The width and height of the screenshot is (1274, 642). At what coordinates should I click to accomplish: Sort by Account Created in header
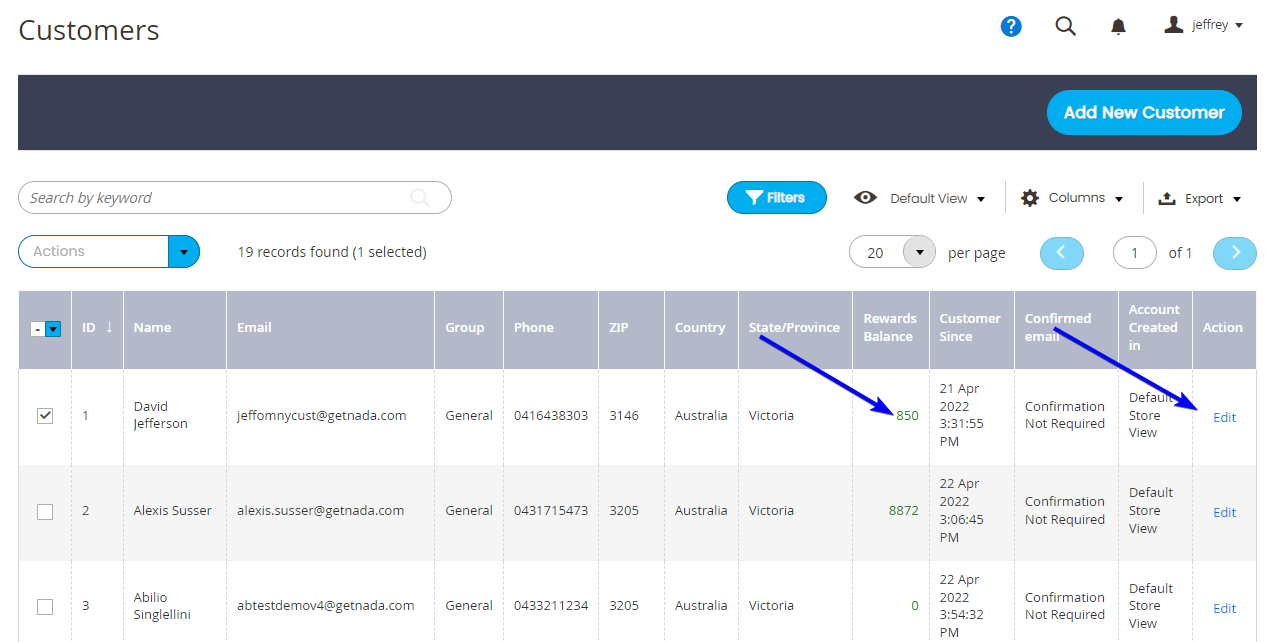(x=1154, y=327)
